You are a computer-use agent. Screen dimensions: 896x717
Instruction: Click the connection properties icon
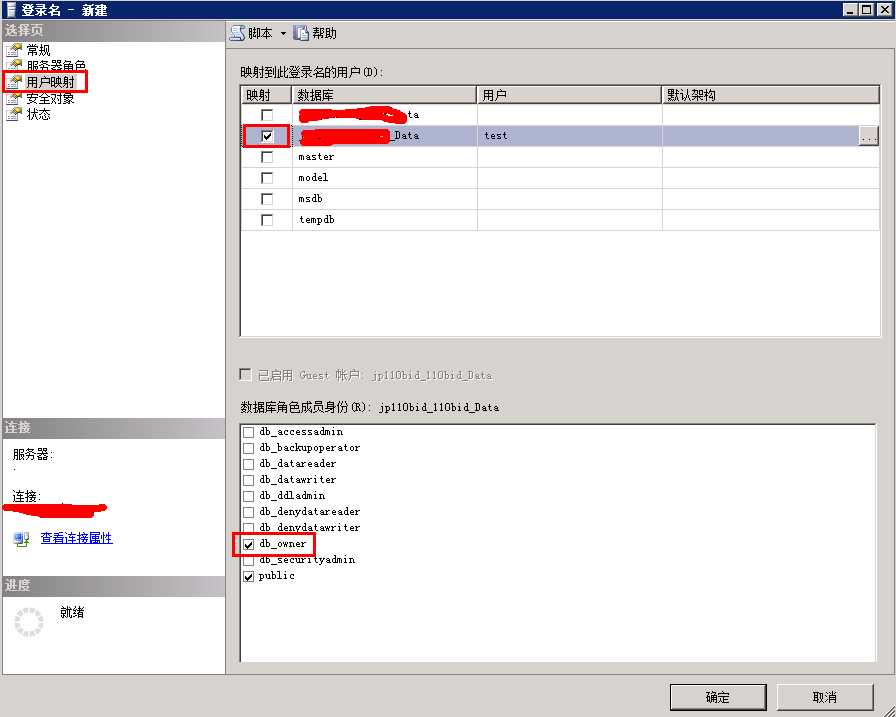pos(22,539)
